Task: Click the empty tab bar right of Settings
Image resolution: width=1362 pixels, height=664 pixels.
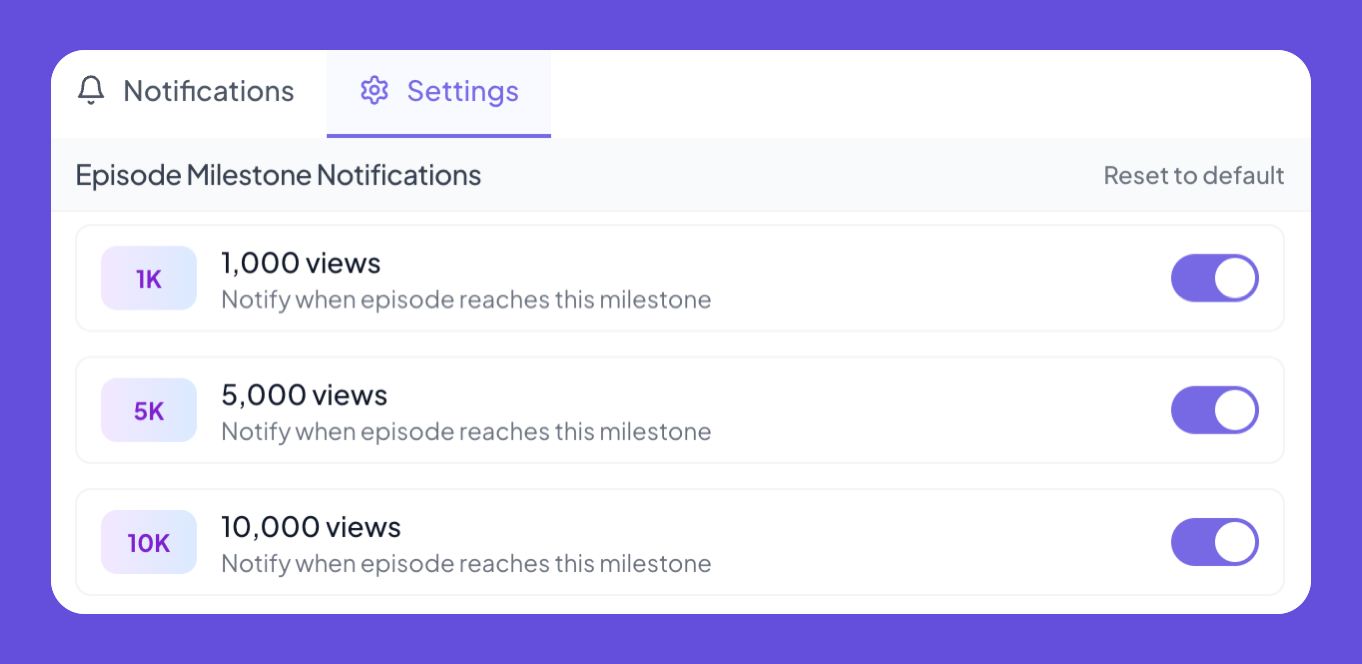Action: [x=900, y=92]
